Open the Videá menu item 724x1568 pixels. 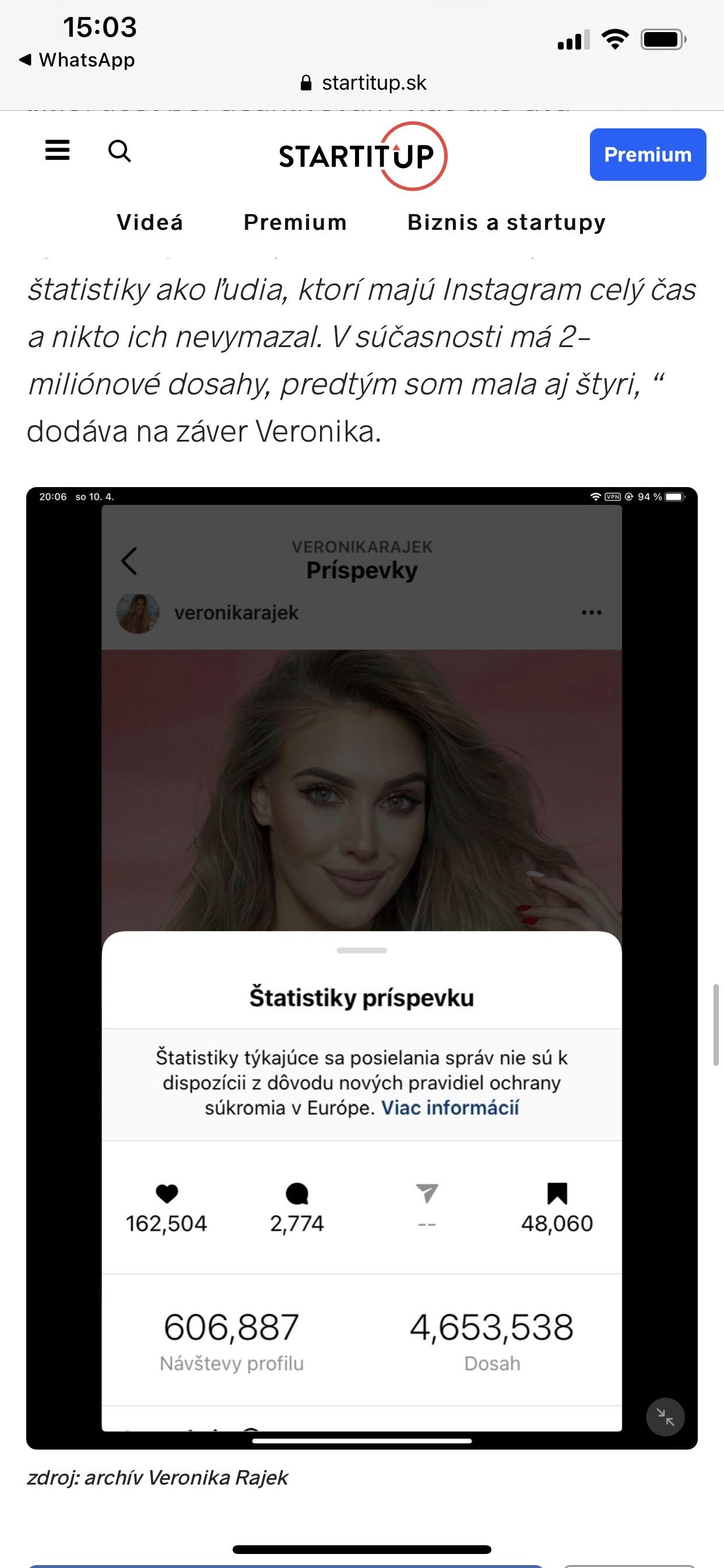coord(150,222)
